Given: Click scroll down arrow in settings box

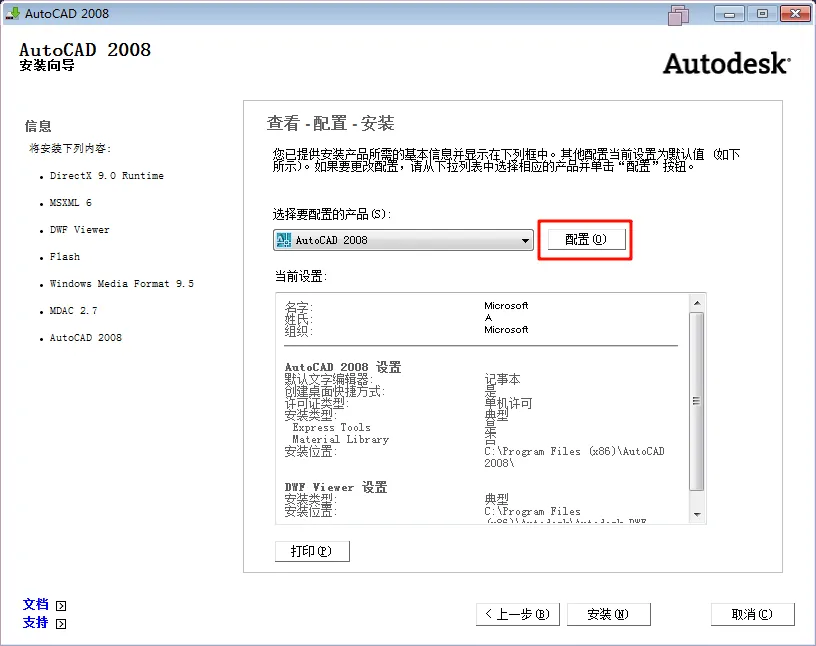Looking at the screenshot, I should click(x=697, y=515).
